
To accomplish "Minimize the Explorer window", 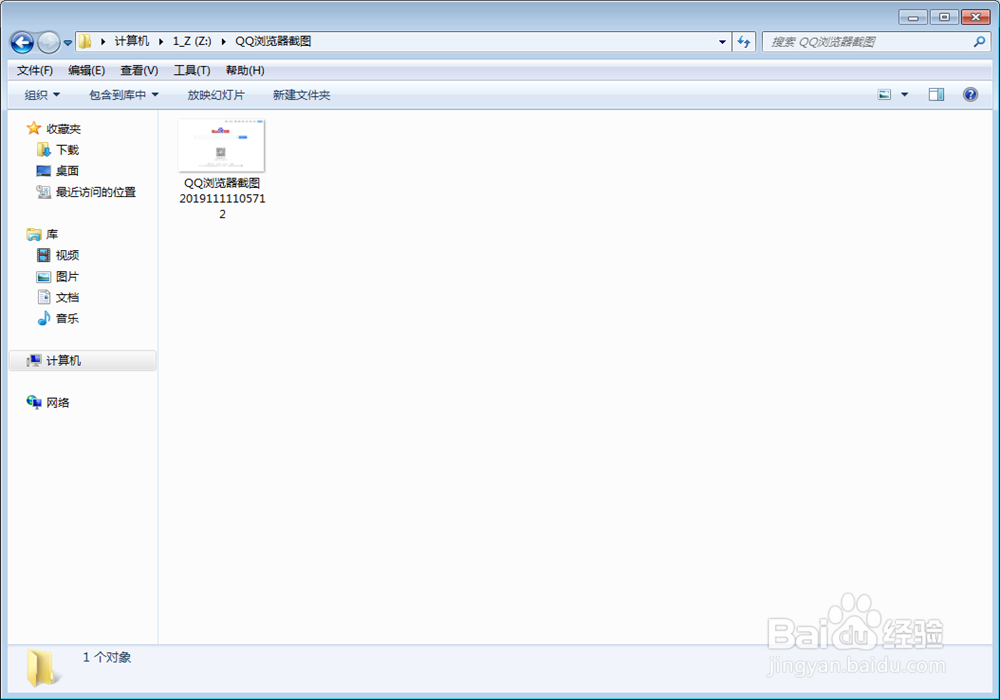I will (x=913, y=17).
